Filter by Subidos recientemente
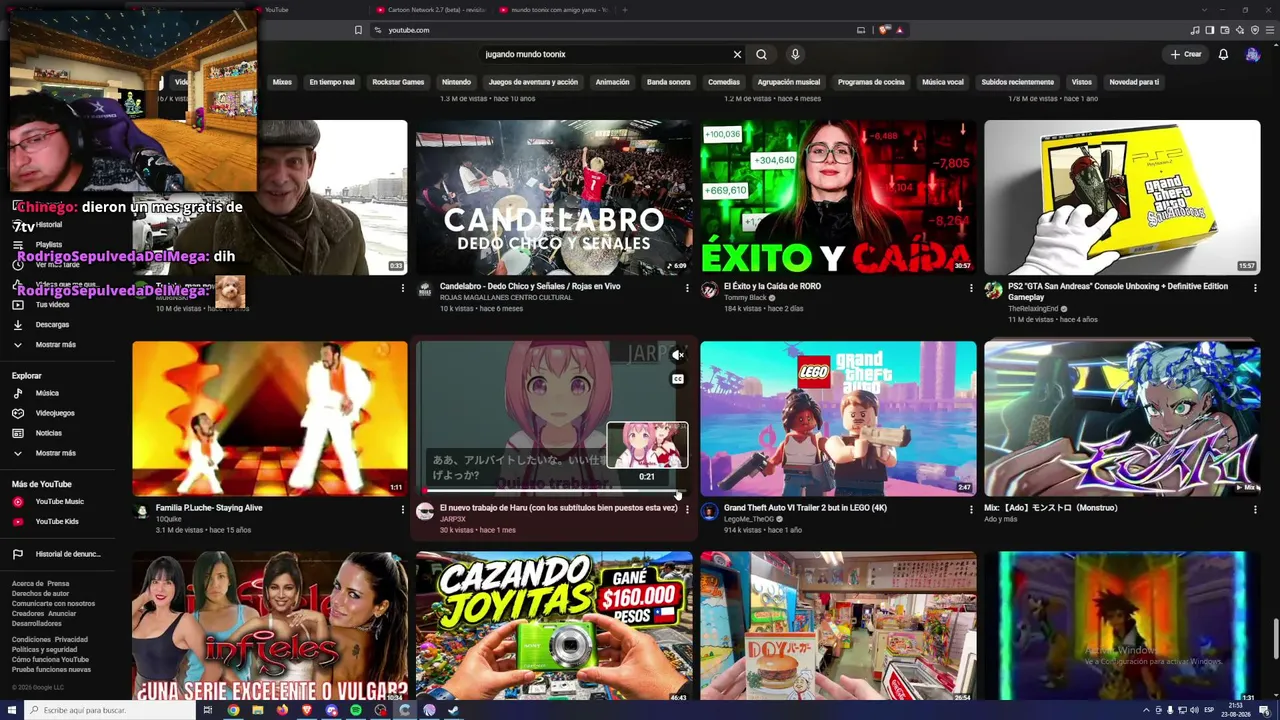Screen dimensions: 1280x720 [x=1017, y=82]
